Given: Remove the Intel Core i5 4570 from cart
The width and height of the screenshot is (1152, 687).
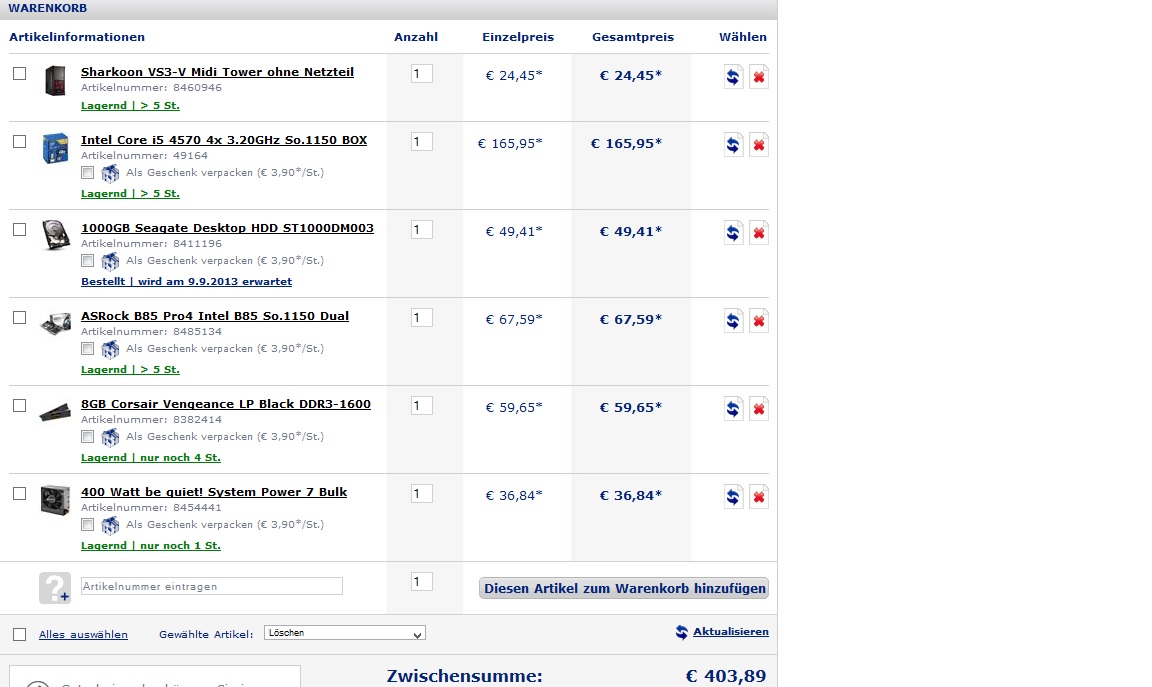Looking at the screenshot, I should pos(759,145).
